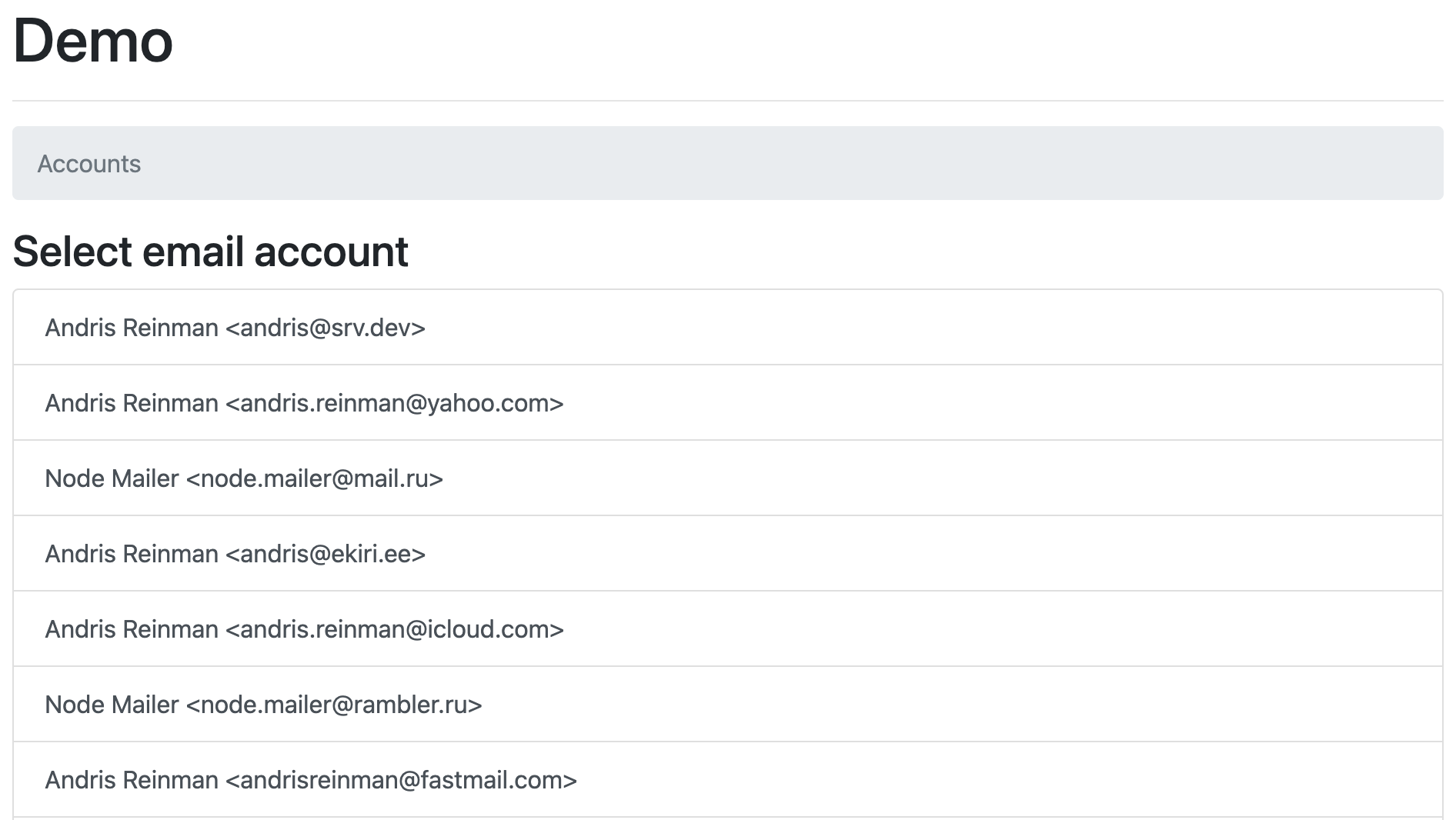Click blank space in the Yahoo account row
Screen dimensions: 1456x820
tap(1000, 403)
